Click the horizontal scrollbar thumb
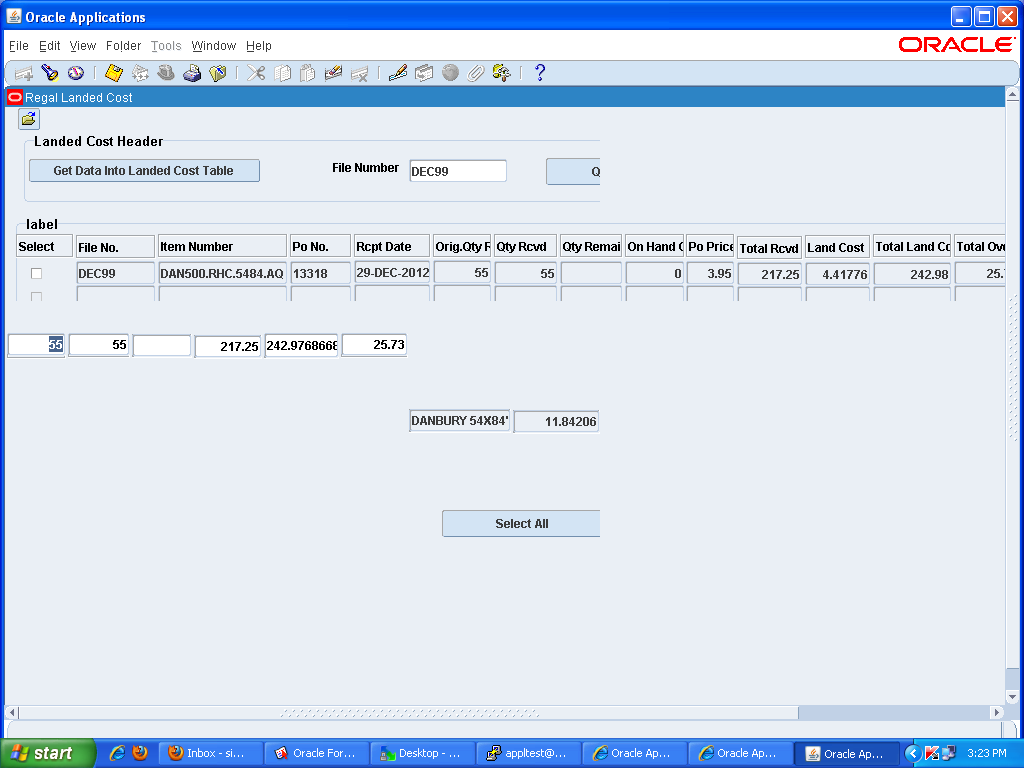Viewport: 1024px width, 768px height. tap(409, 712)
